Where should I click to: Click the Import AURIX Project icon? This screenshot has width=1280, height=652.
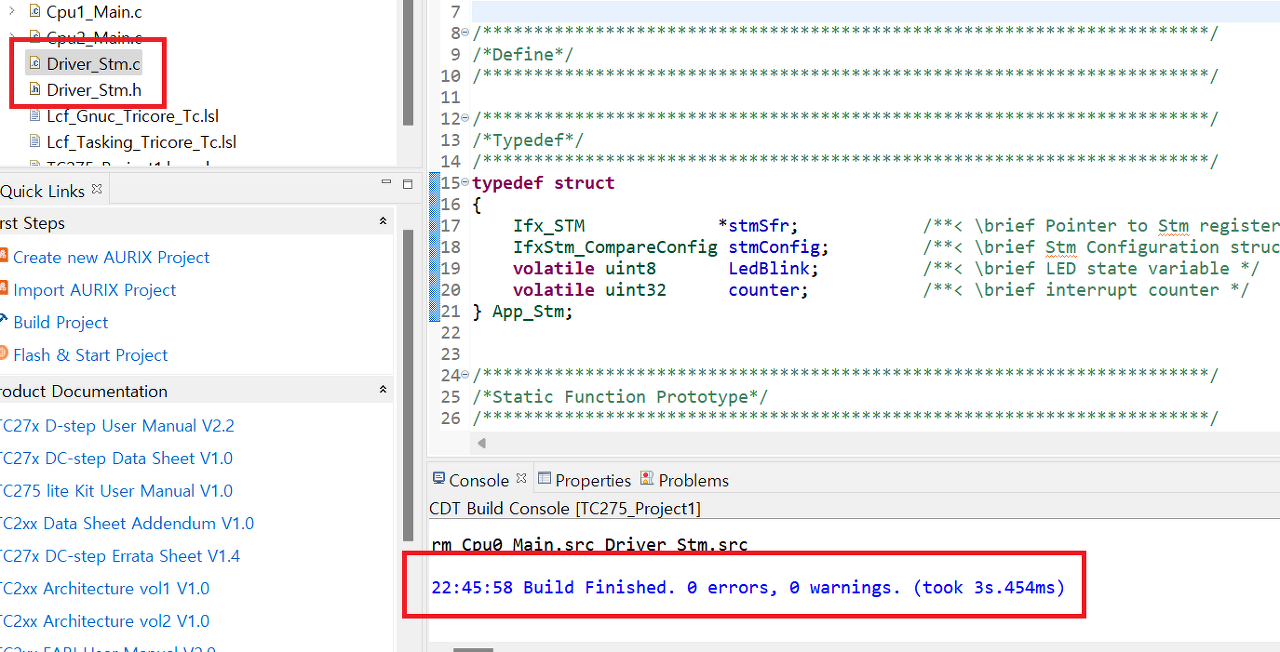tap(3, 289)
